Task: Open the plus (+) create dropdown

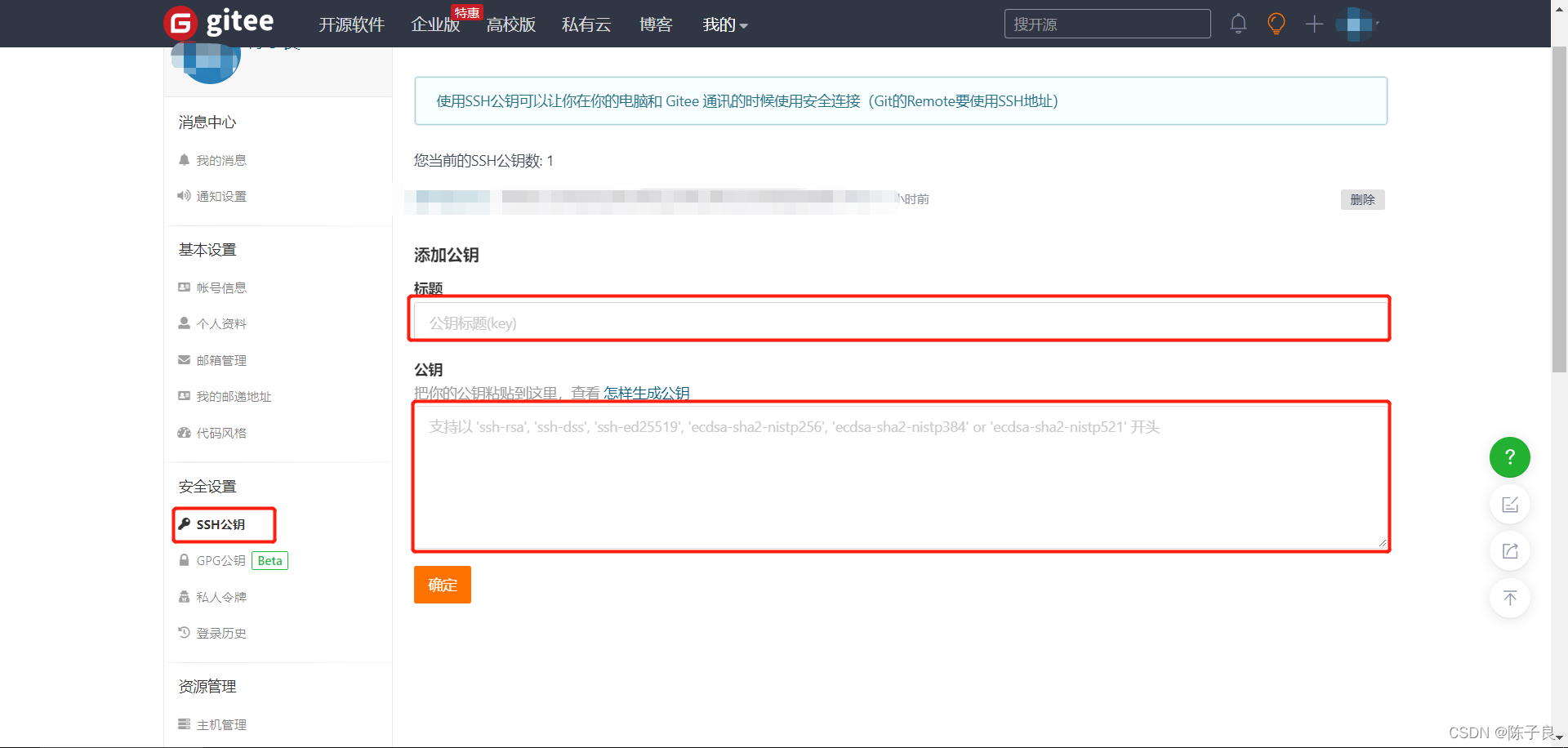Action: pos(1314,24)
